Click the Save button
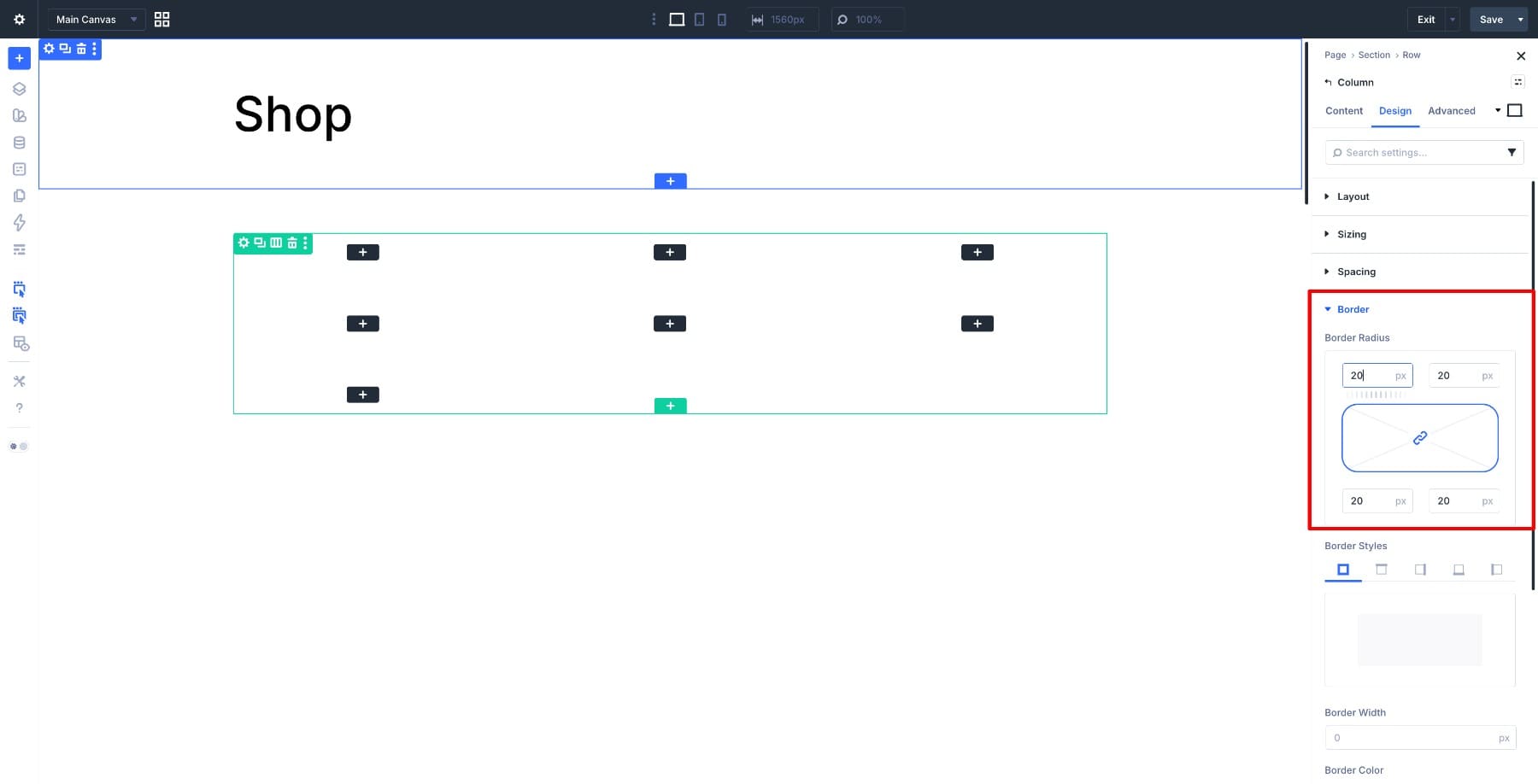 pyautogui.click(x=1490, y=20)
